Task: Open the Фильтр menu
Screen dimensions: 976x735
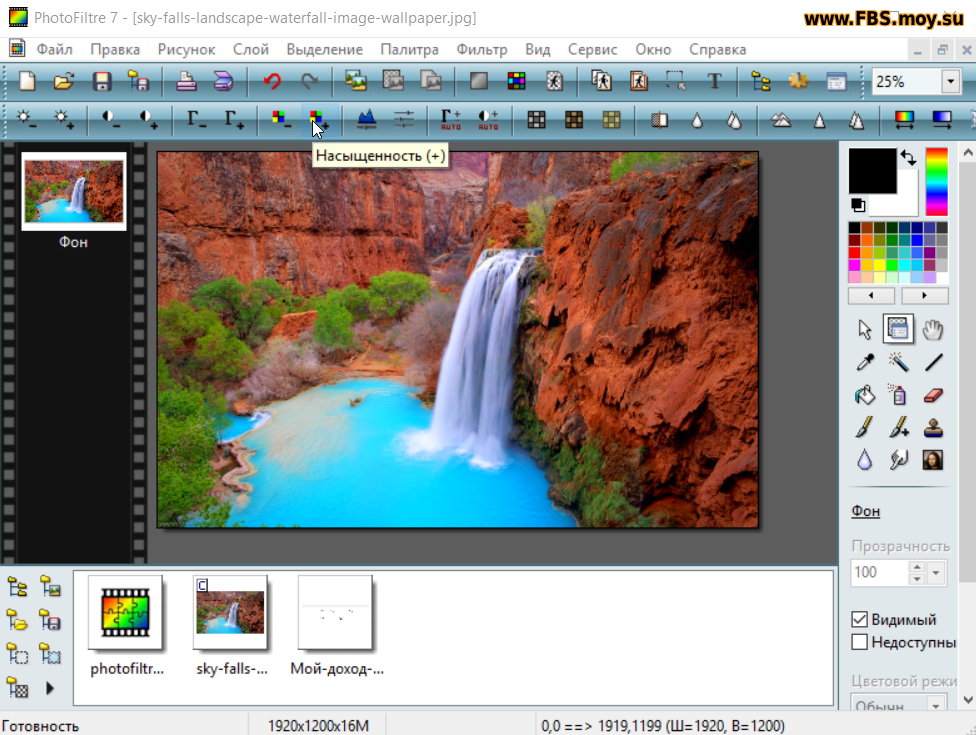Action: (482, 50)
